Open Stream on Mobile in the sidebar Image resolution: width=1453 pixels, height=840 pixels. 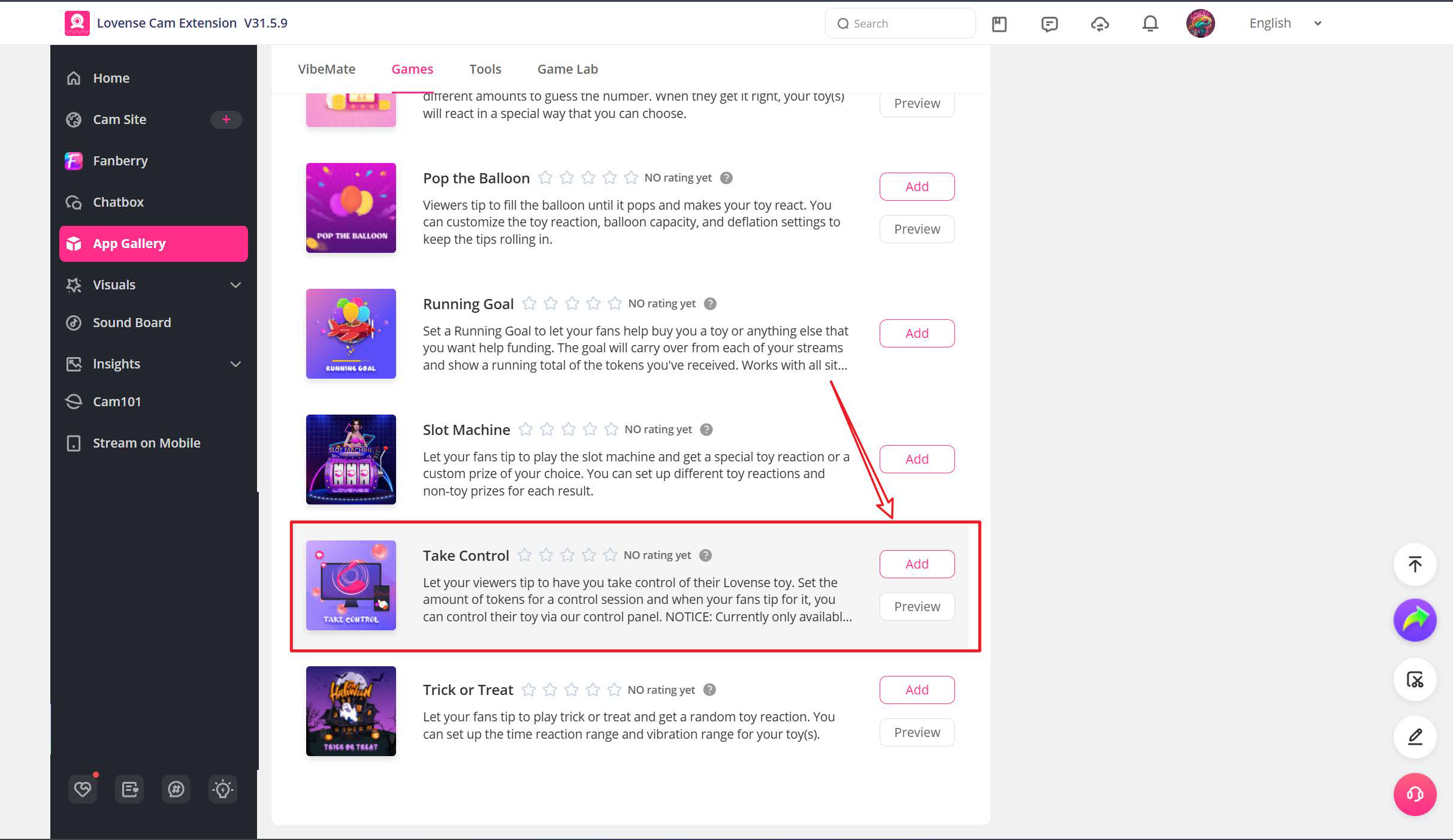point(153,443)
